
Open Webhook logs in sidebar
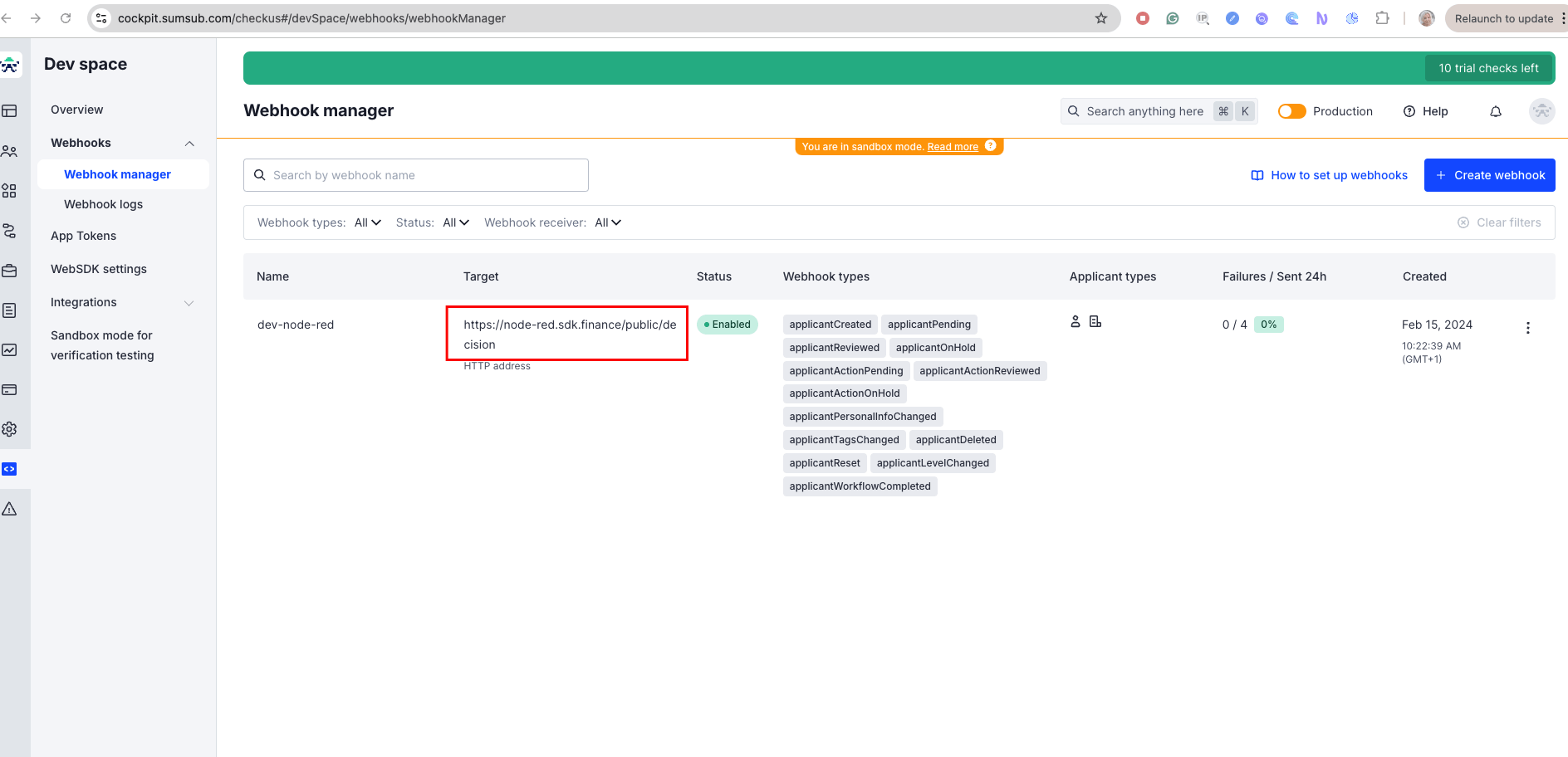[x=103, y=204]
